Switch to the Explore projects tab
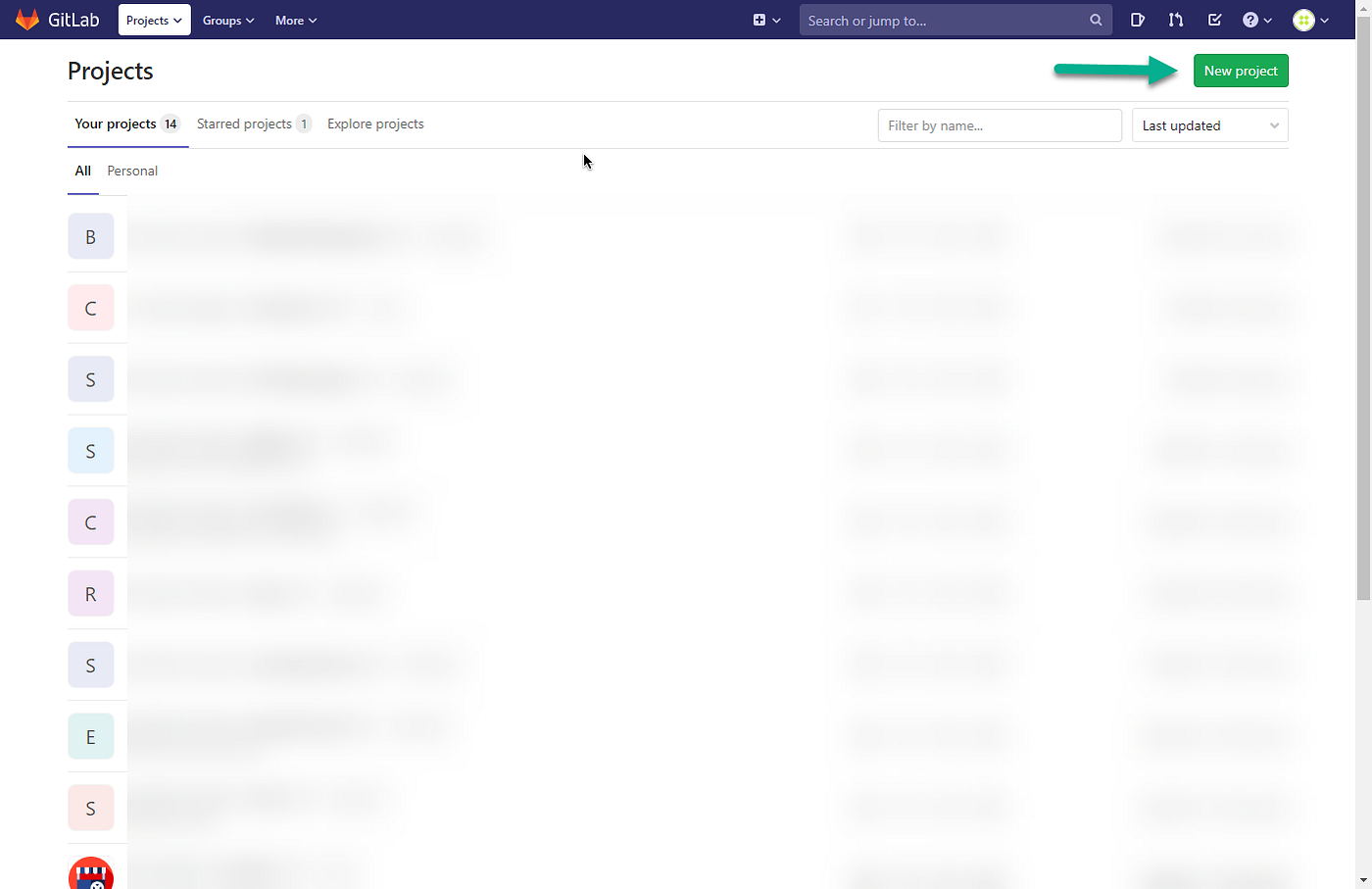Screen dimensions: 1372x889 [375, 123]
